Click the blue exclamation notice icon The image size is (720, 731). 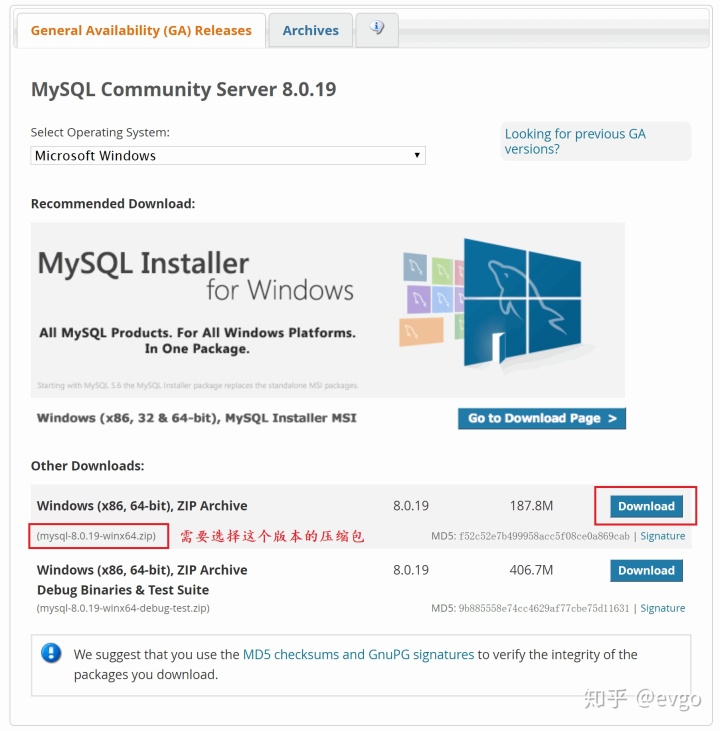pos(51,653)
